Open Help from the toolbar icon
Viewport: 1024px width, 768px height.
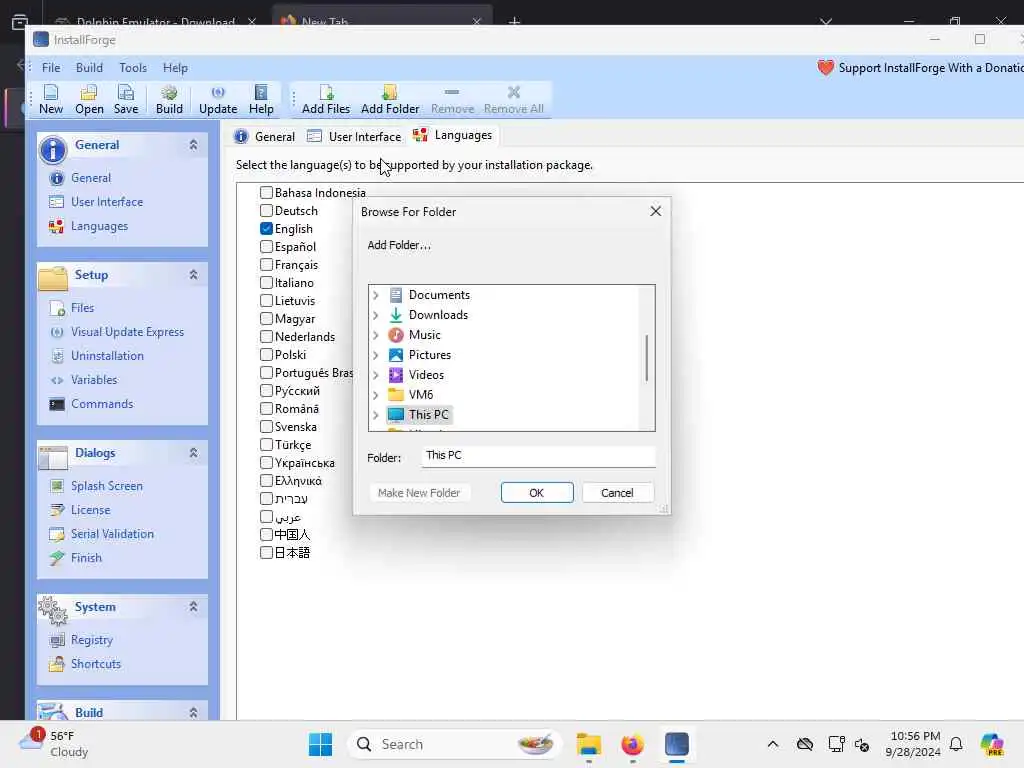[x=261, y=99]
